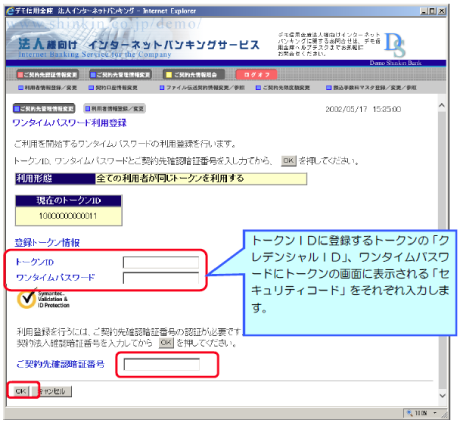Click the page scrollbar up arrow
The width and height of the screenshot is (460, 426).
442,105
